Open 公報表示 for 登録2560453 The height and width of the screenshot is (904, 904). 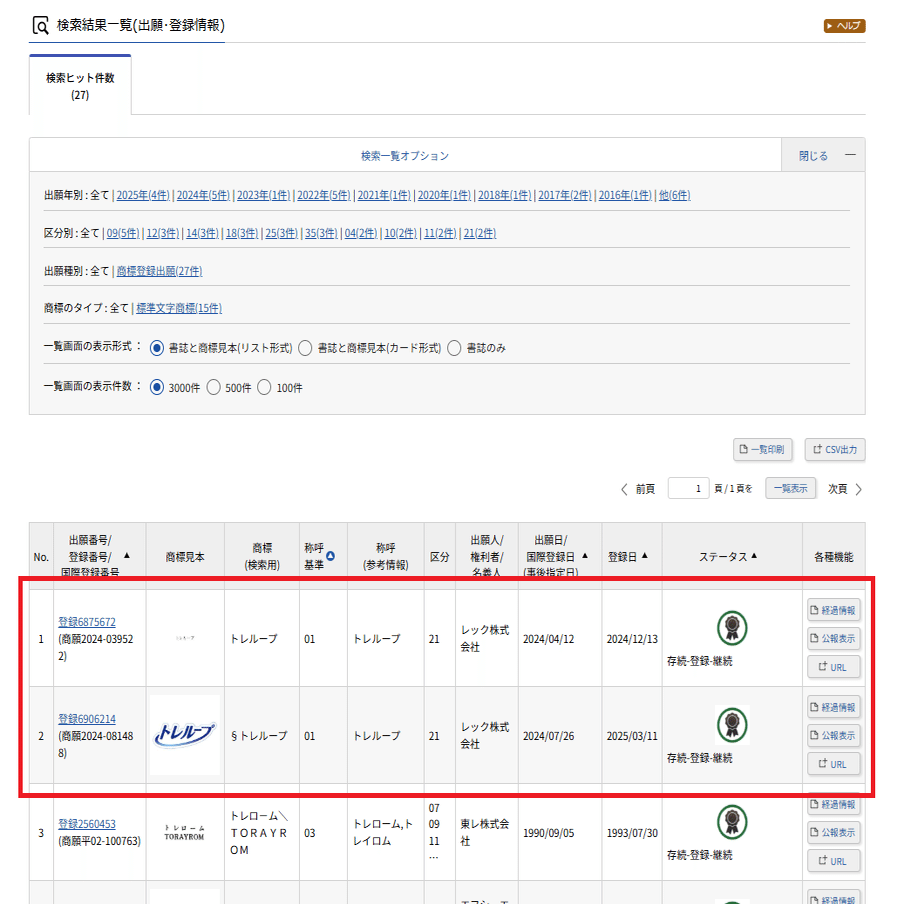pos(834,832)
